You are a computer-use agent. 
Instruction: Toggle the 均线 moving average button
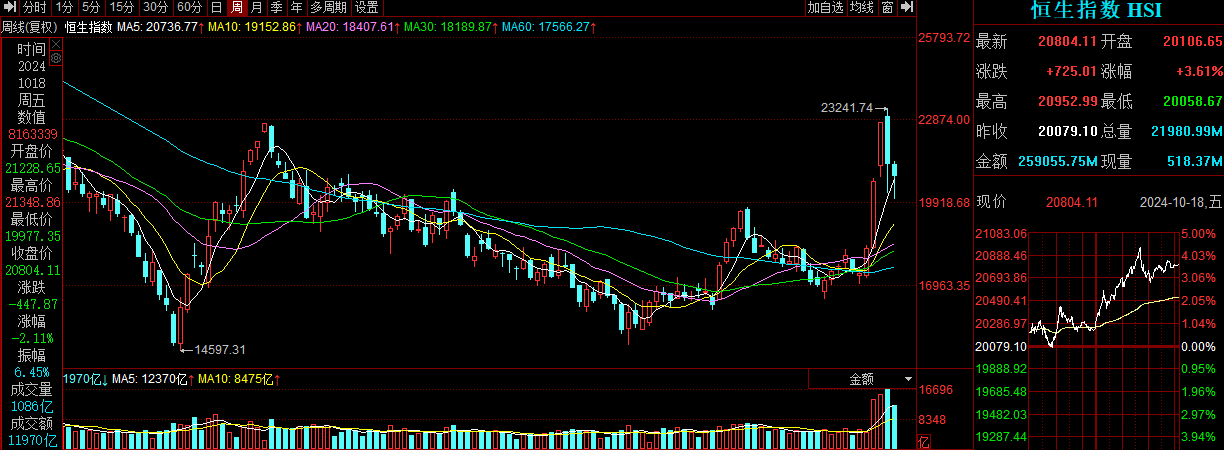[862, 7]
